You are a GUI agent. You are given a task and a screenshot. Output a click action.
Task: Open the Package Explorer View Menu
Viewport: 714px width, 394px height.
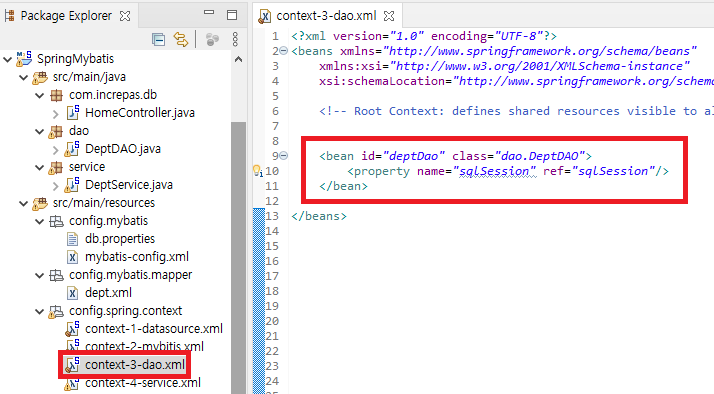pyautogui.click(x=235, y=40)
